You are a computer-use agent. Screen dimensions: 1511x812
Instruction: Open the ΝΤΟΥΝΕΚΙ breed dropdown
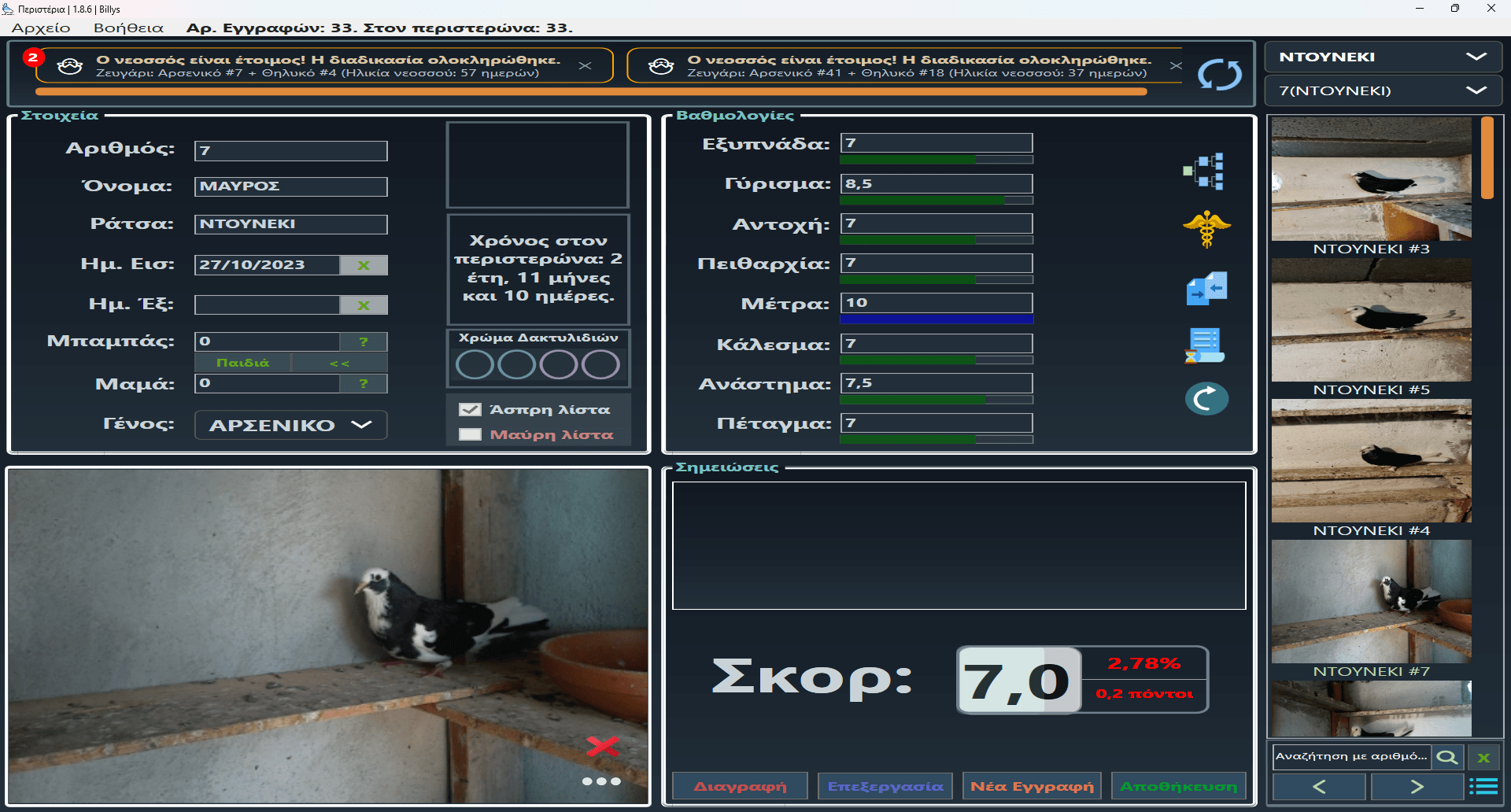pos(1383,57)
